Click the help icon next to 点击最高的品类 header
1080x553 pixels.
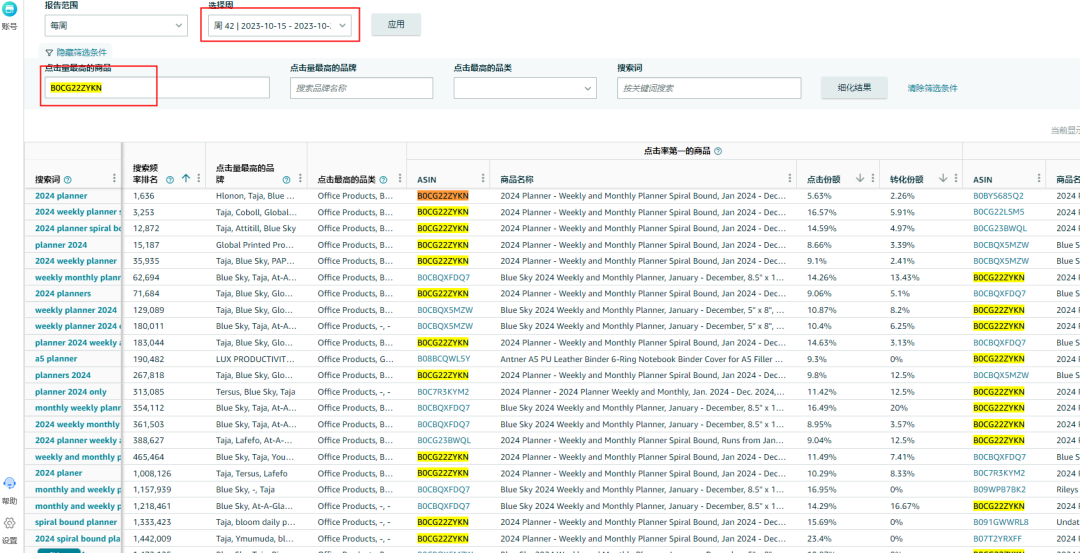click(x=383, y=180)
